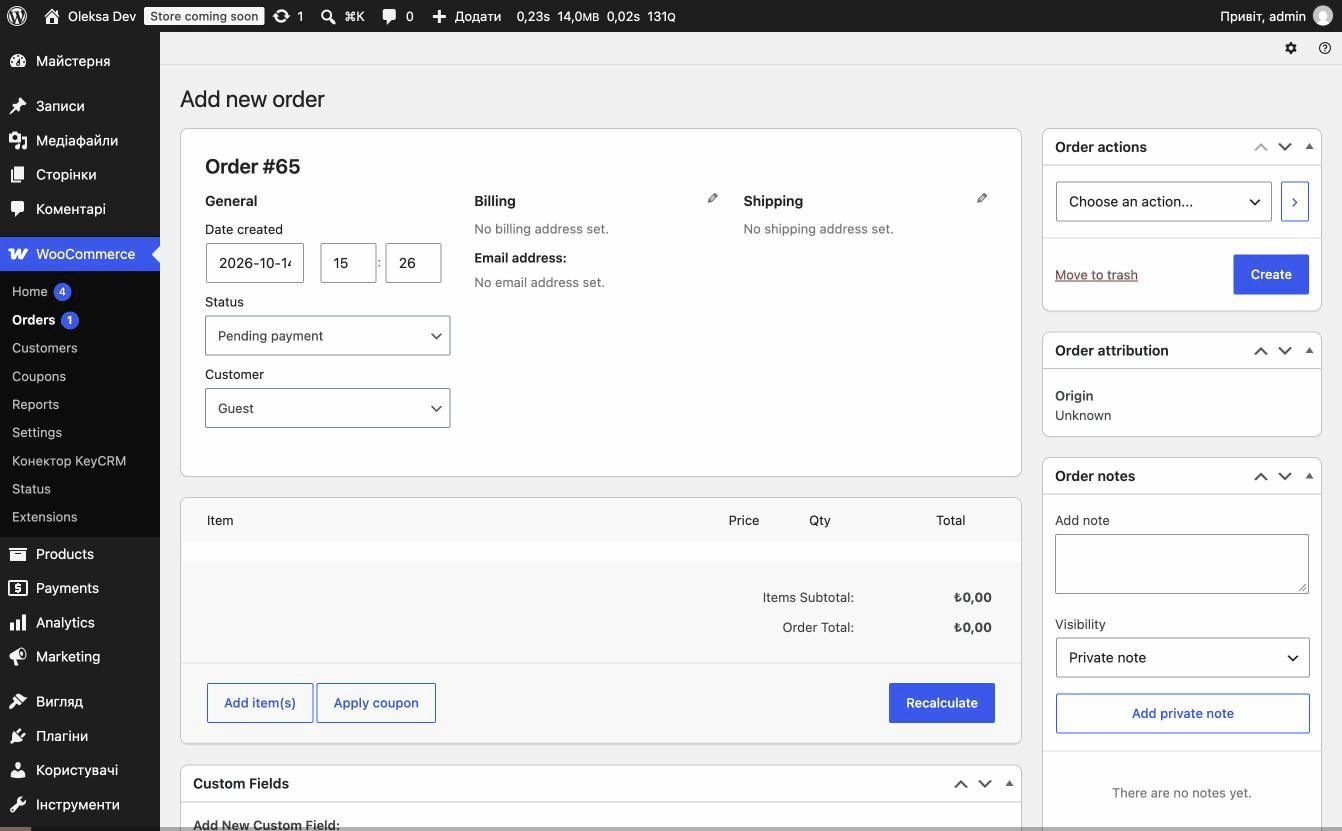Open the note Visibility dropdown
This screenshot has height=831, width=1342.
click(x=1182, y=658)
